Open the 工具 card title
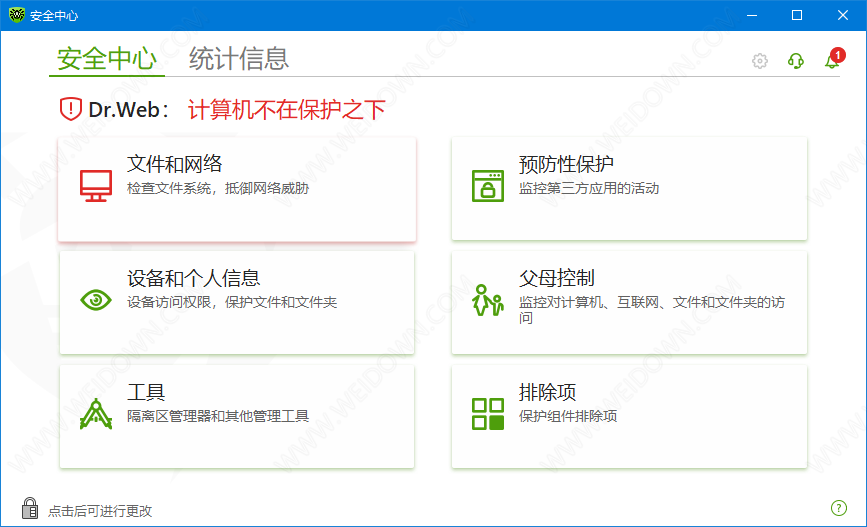The image size is (867, 527). [x=146, y=392]
